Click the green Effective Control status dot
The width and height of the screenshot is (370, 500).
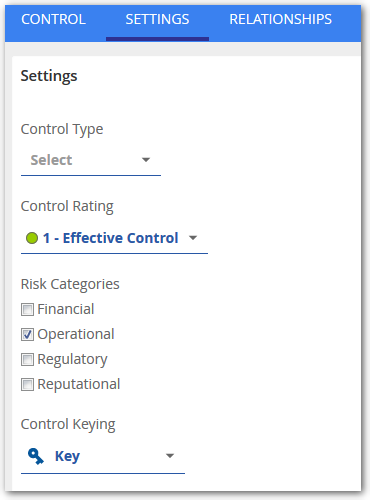click(x=32, y=238)
